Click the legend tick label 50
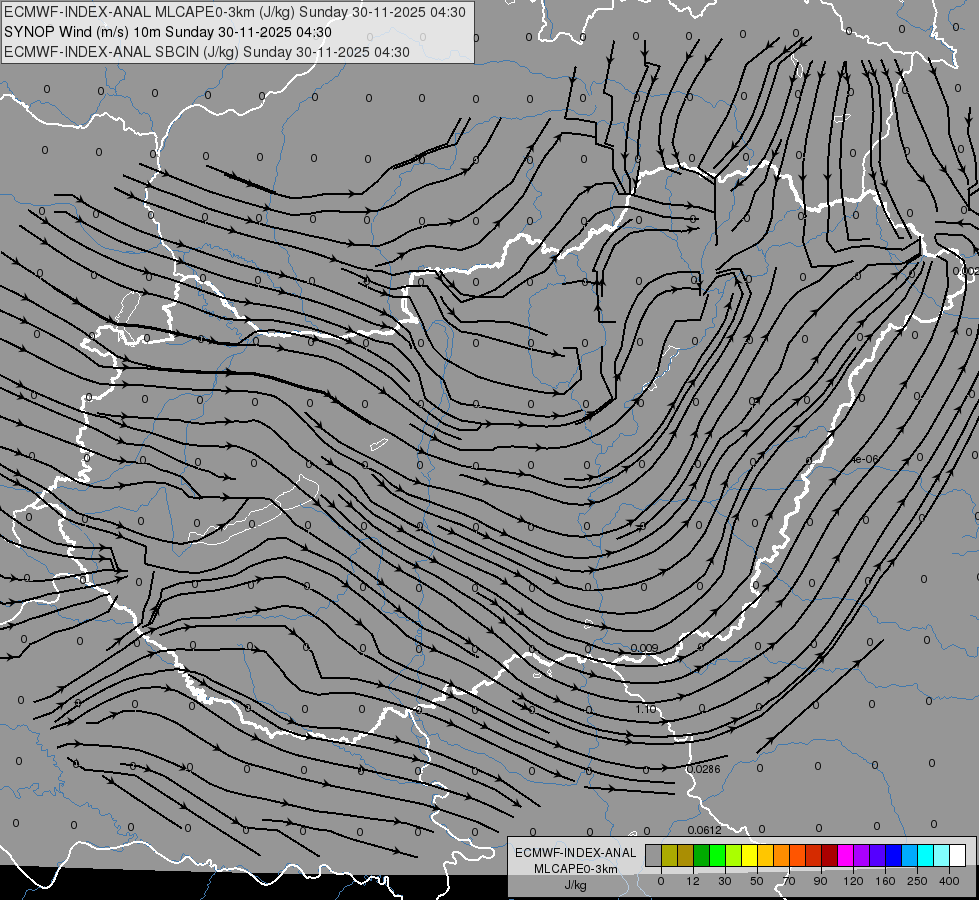The image size is (979, 900). [756, 881]
